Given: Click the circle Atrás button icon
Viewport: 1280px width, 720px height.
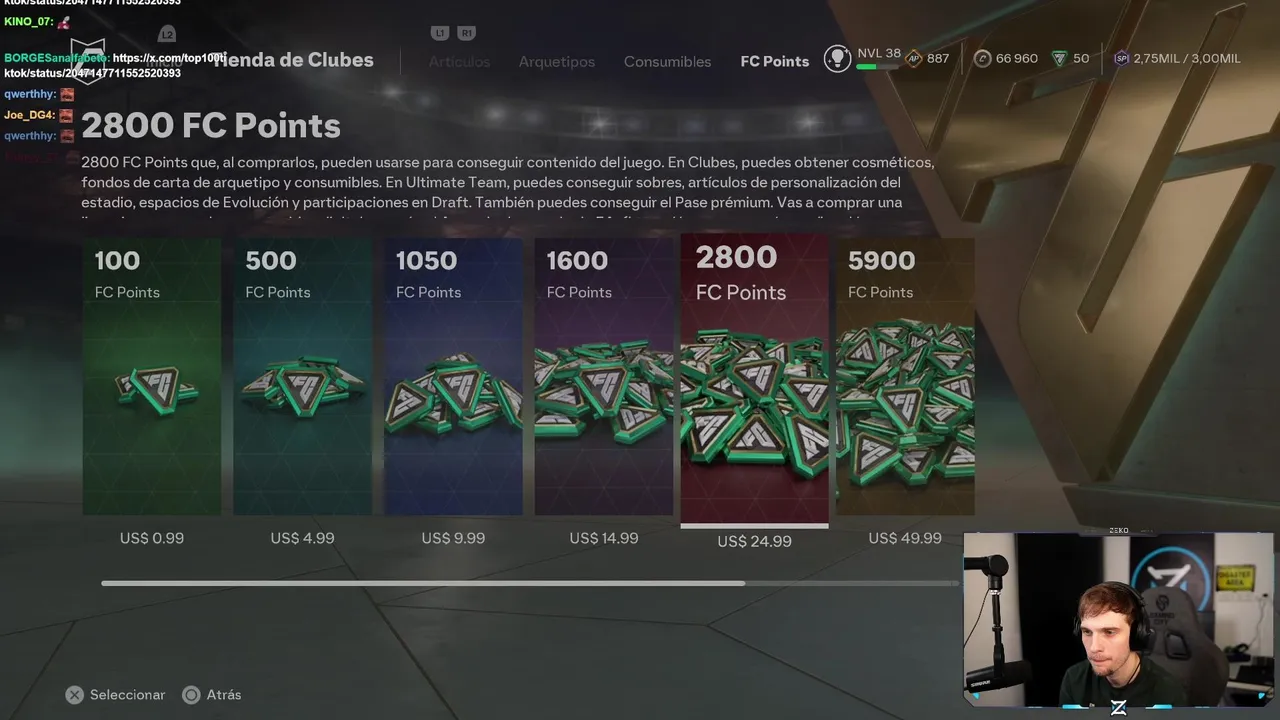Looking at the screenshot, I should pos(191,695).
